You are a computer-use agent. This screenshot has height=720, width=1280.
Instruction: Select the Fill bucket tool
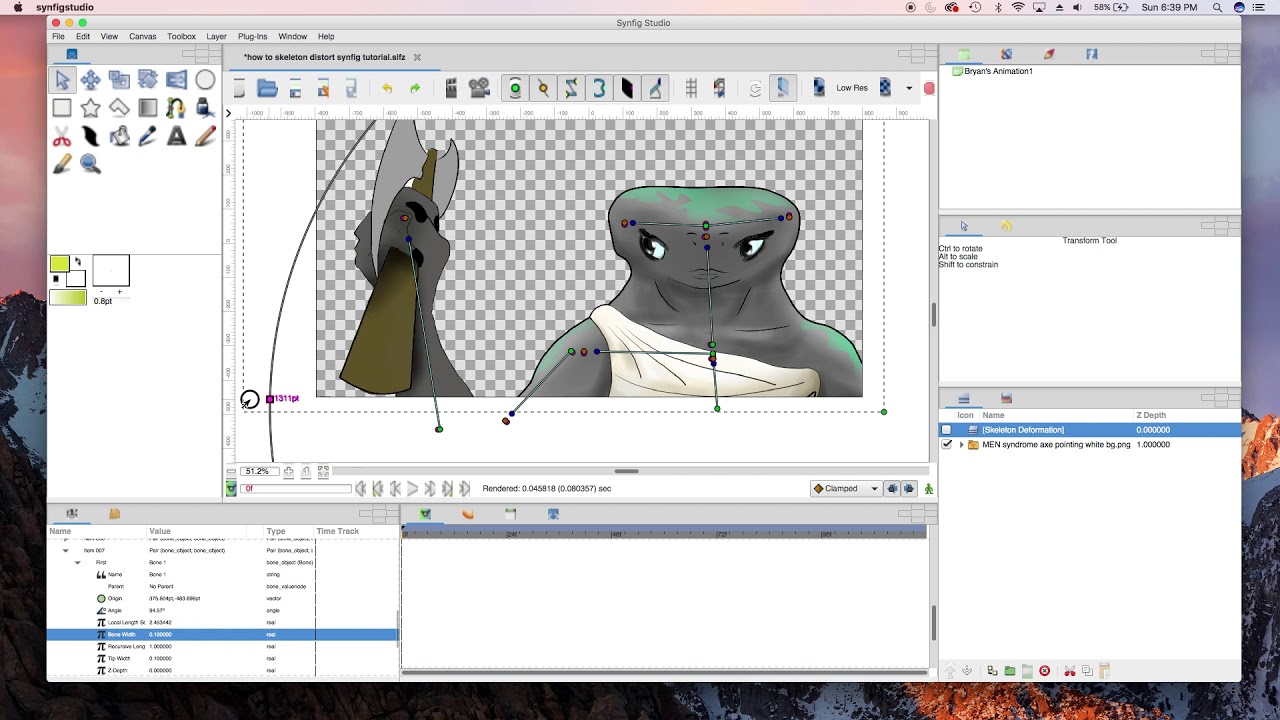(x=119, y=137)
